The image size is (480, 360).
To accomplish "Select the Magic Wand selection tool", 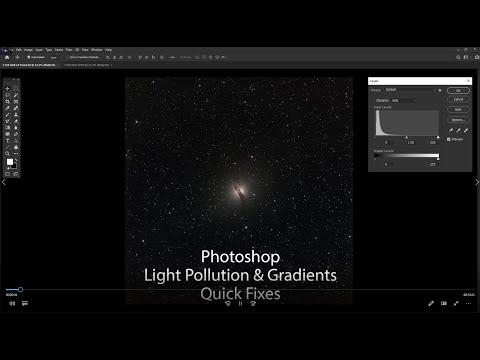I will point(16,95).
